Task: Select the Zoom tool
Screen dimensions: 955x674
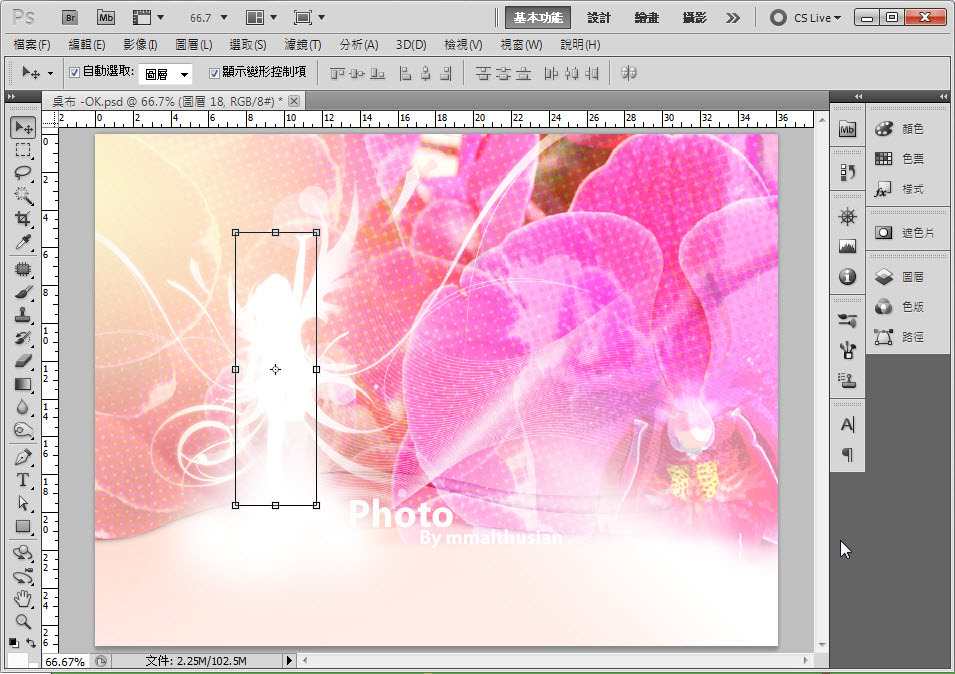Action: coord(23,622)
